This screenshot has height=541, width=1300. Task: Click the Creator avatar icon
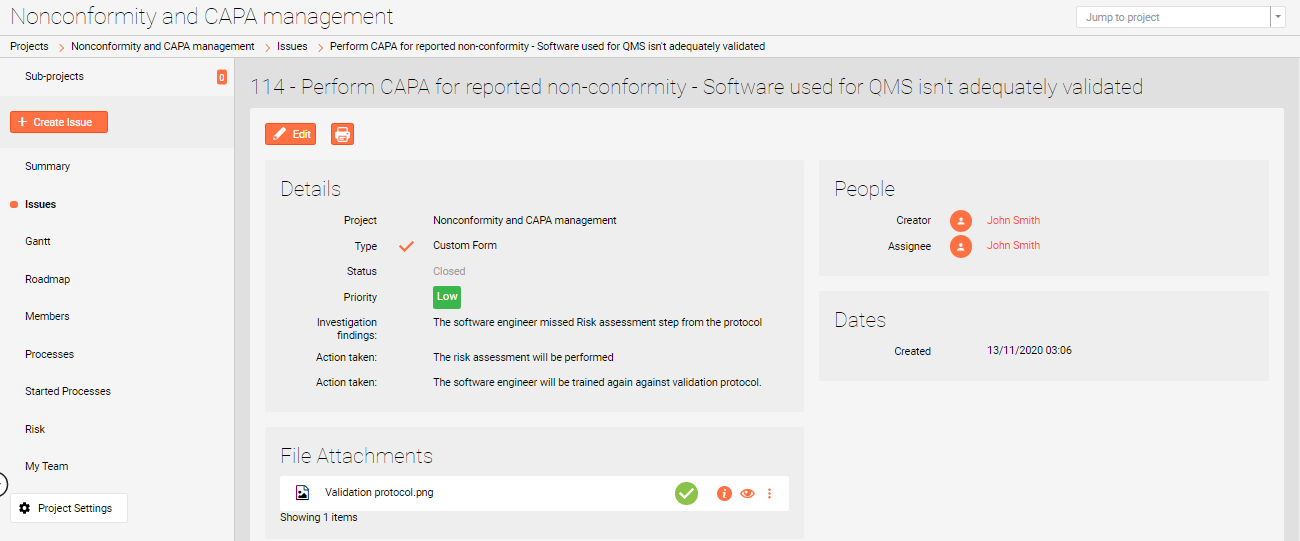pyautogui.click(x=961, y=221)
